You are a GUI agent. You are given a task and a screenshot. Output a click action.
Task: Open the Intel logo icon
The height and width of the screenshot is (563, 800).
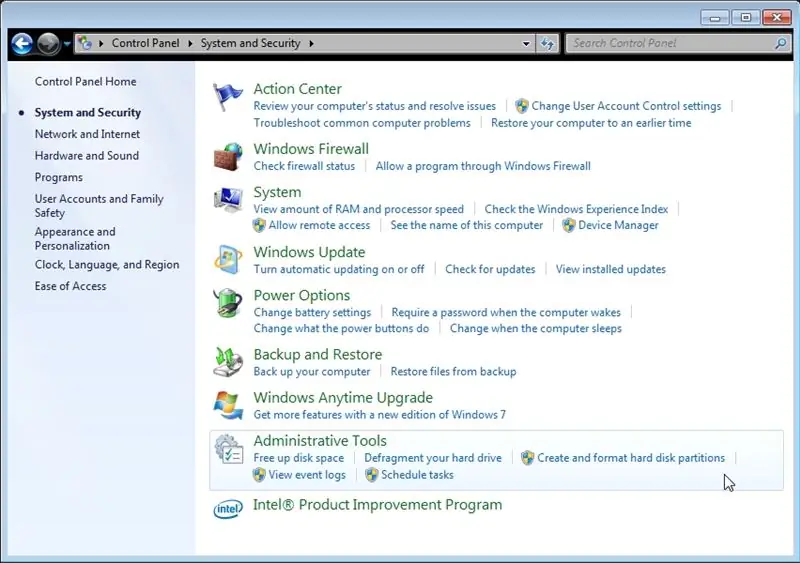228,508
